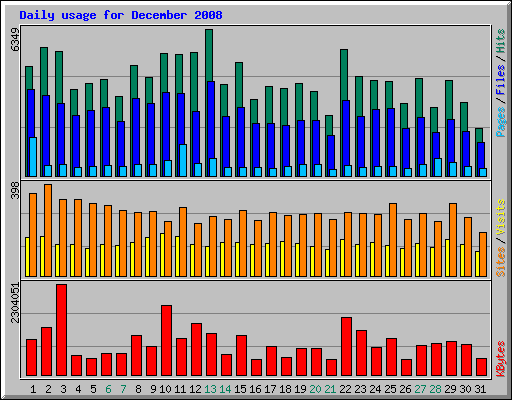This screenshot has height=400, width=512.
Task: Click the orange Visits bar for day 31
Action: pyautogui.click(x=483, y=254)
